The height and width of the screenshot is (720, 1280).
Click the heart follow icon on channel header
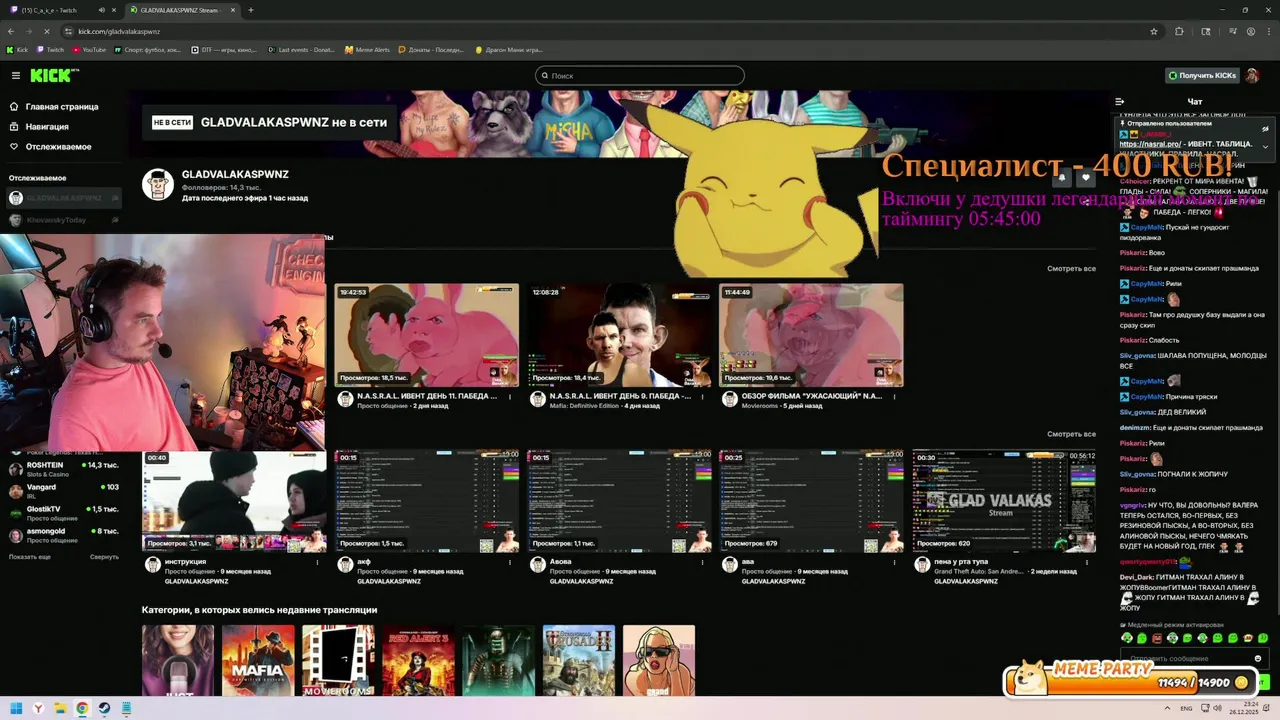point(1086,178)
